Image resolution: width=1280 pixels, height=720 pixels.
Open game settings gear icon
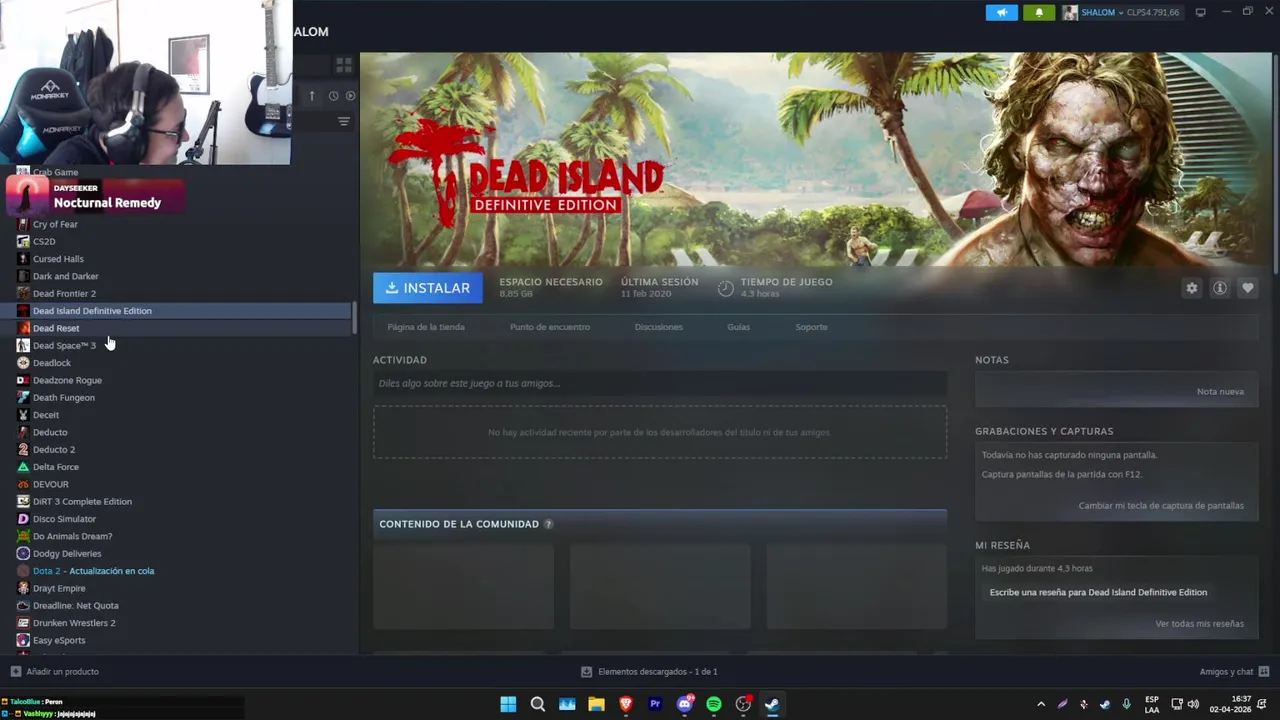pos(1191,288)
